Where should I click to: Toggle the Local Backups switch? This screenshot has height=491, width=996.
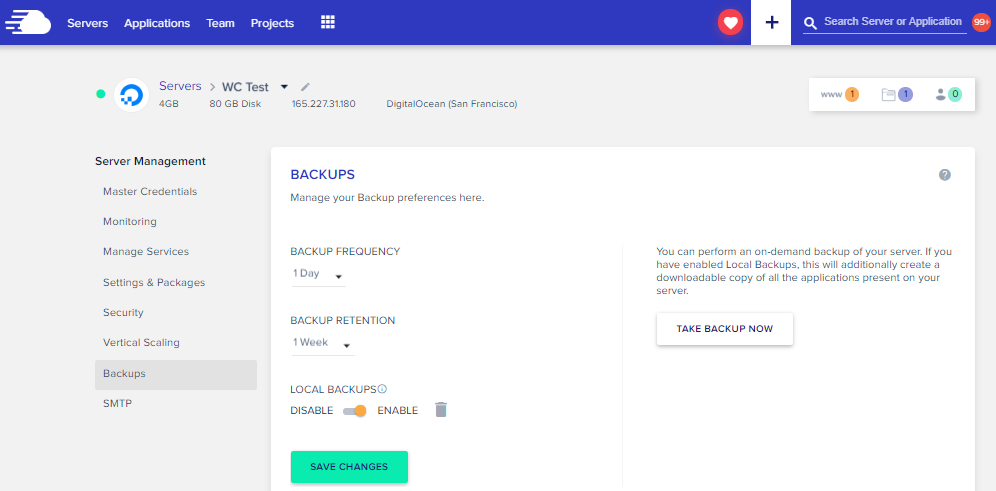point(355,411)
